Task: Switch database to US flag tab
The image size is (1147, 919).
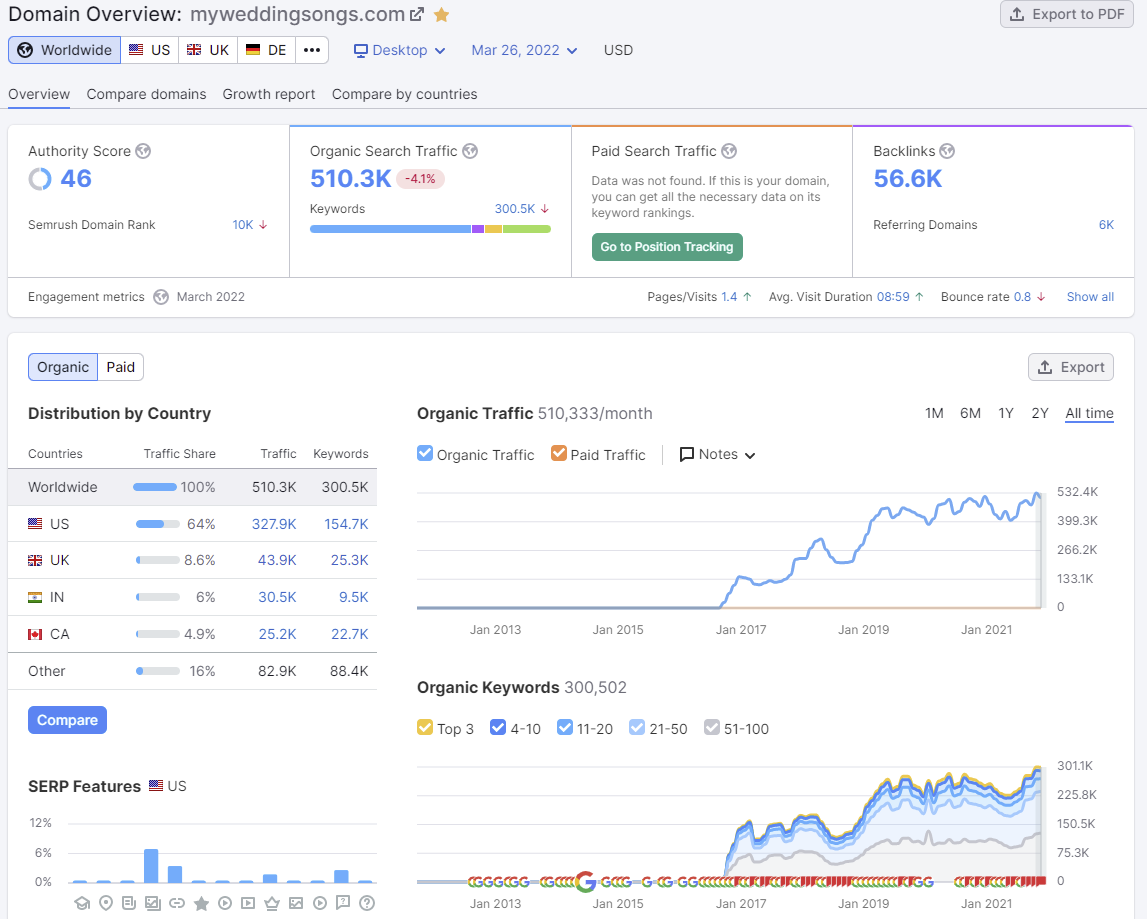Action: pyautogui.click(x=149, y=50)
